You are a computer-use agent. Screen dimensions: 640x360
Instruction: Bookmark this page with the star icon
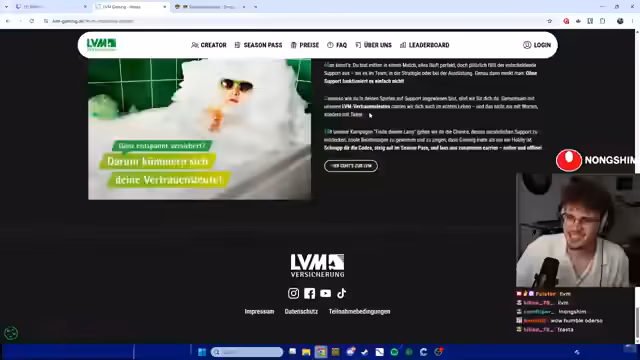tap(549, 21)
